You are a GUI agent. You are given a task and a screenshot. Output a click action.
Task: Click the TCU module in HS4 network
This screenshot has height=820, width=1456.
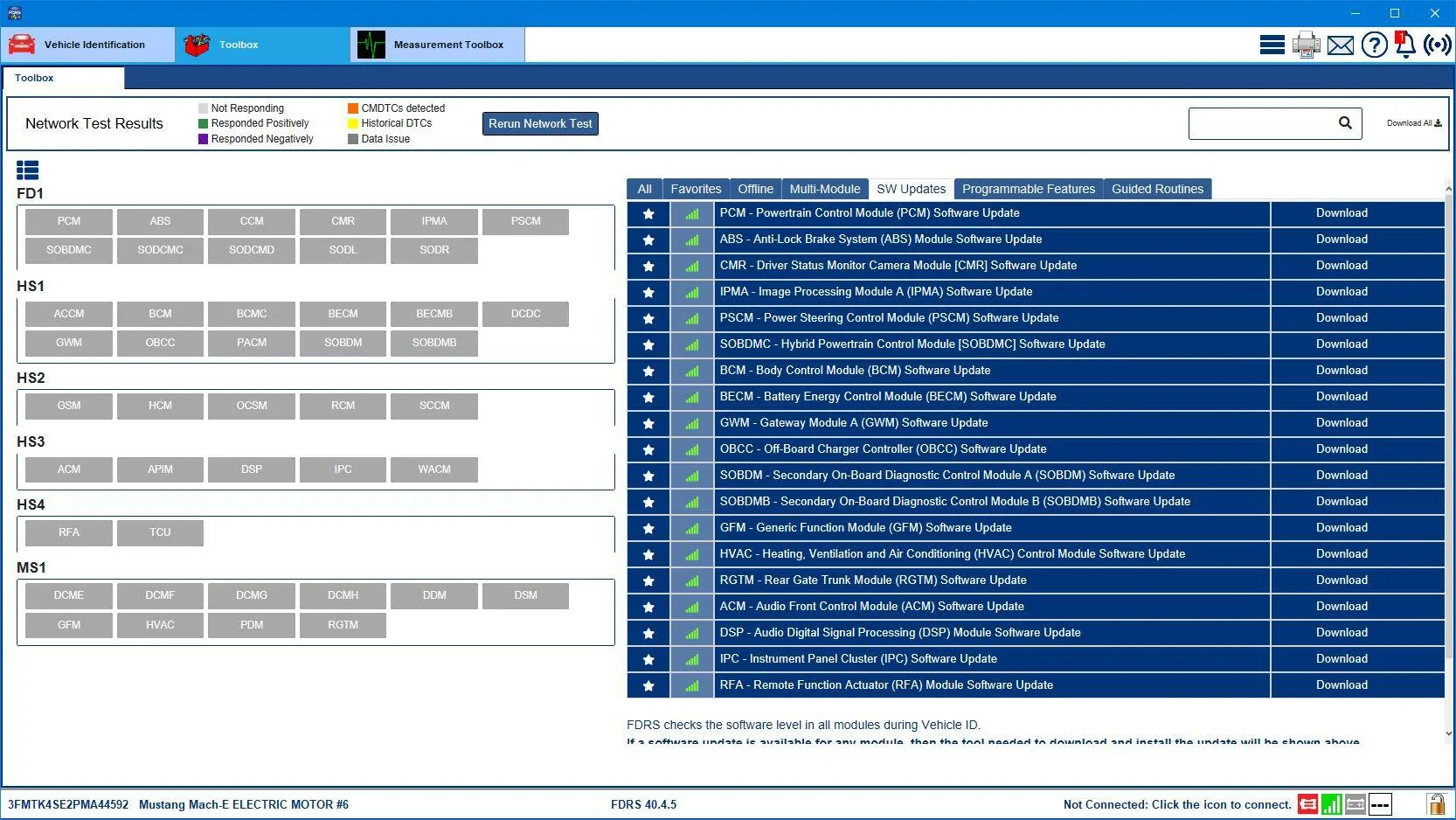160,533
